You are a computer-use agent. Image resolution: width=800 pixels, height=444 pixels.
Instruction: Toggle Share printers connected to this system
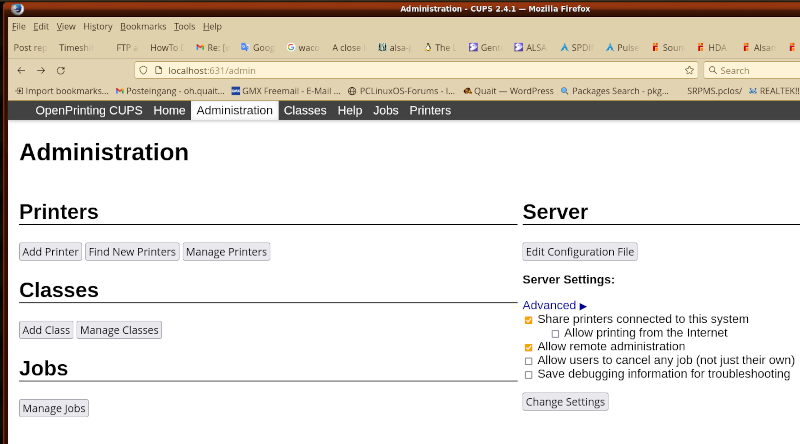(x=529, y=320)
